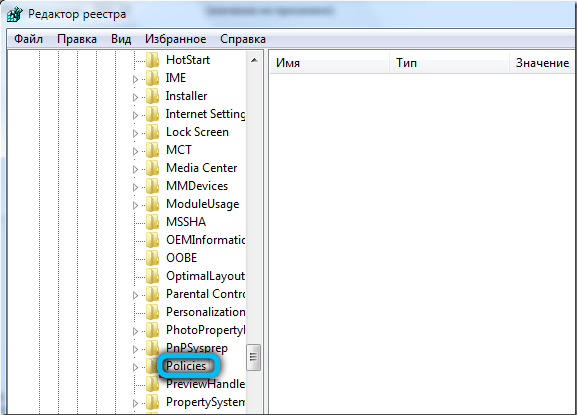Click the Media Center folder icon

(152, 168)
